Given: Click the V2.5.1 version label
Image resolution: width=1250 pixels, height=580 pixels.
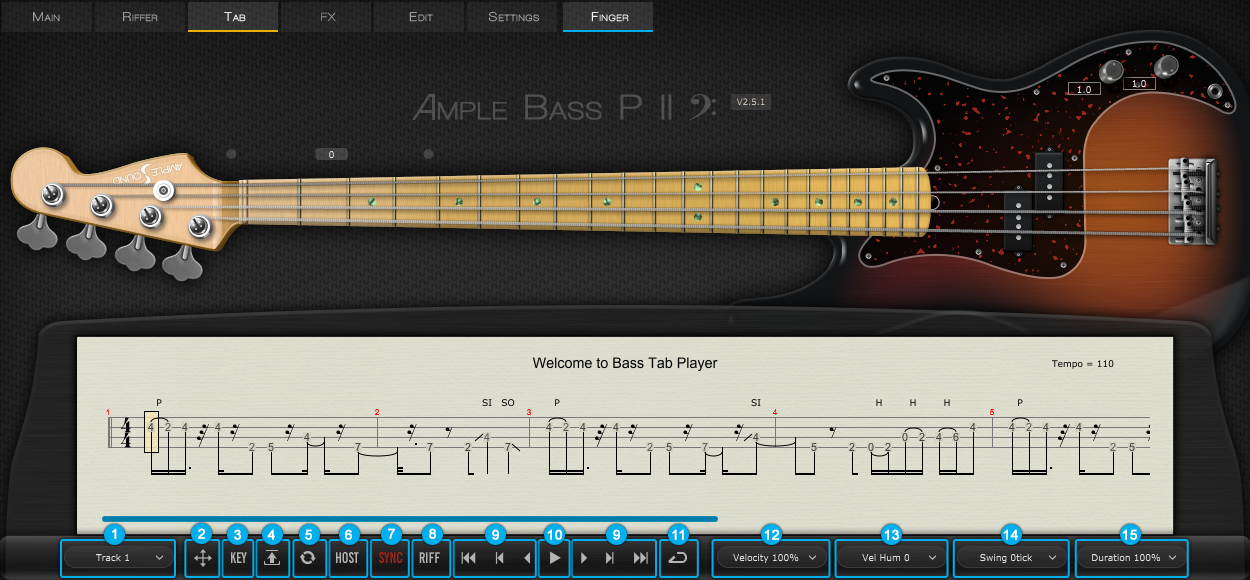Looking at the screenshot, I should coord(751,102).
